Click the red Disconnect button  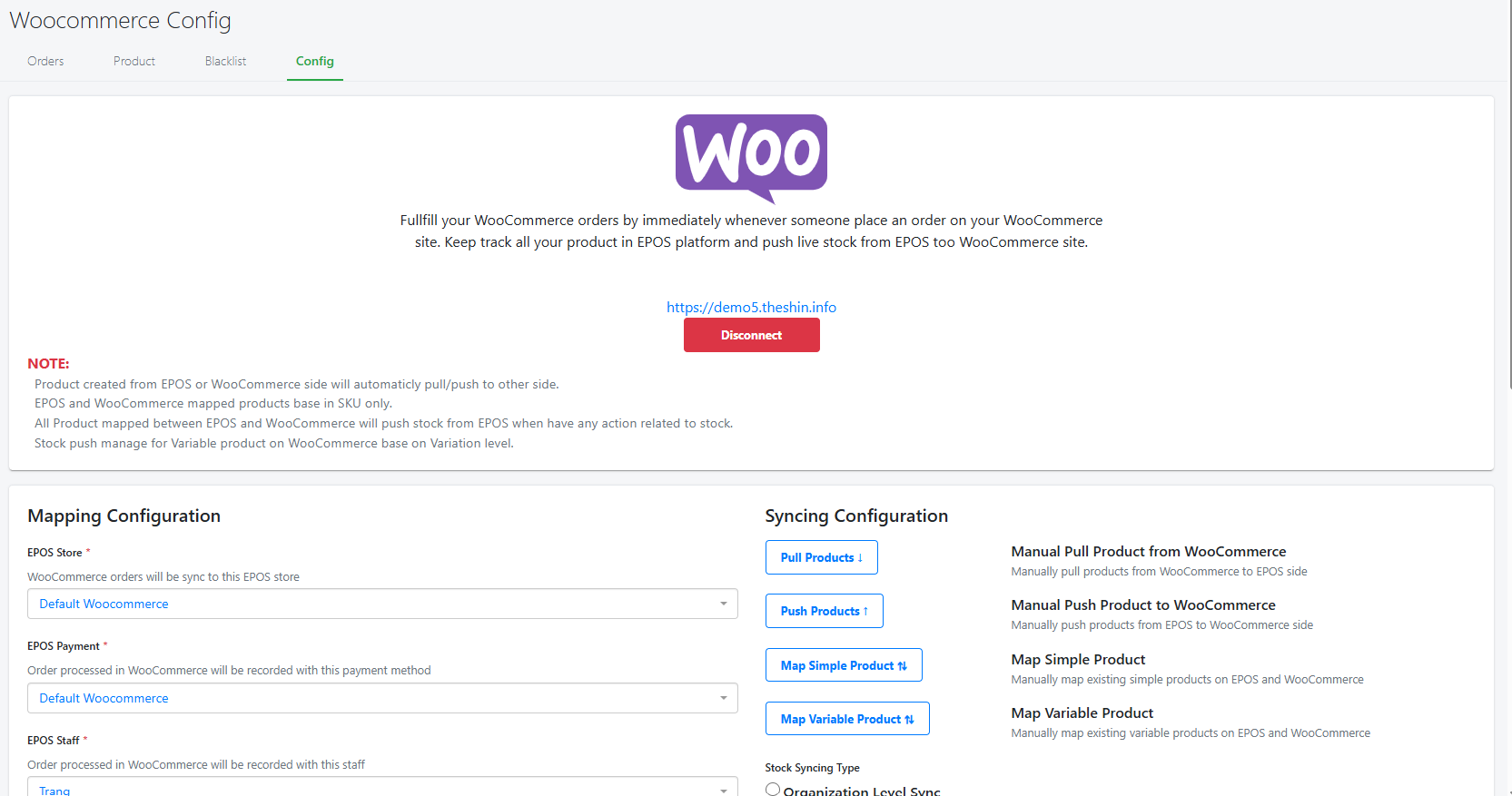tap(751, 335)
